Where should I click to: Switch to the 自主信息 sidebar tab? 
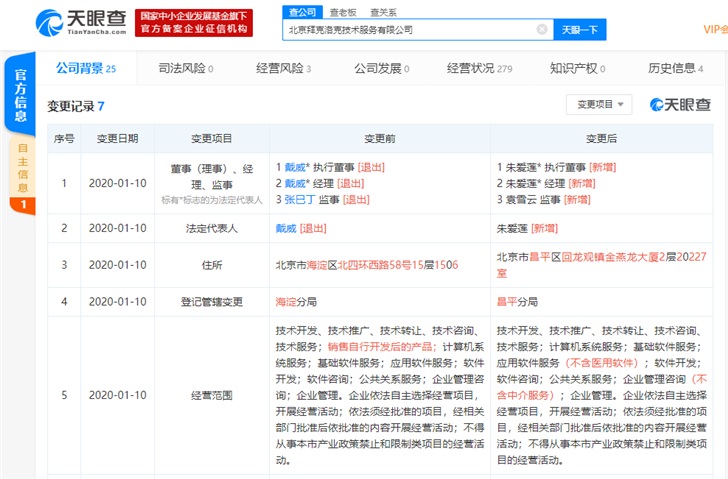[x=23, y=166]
